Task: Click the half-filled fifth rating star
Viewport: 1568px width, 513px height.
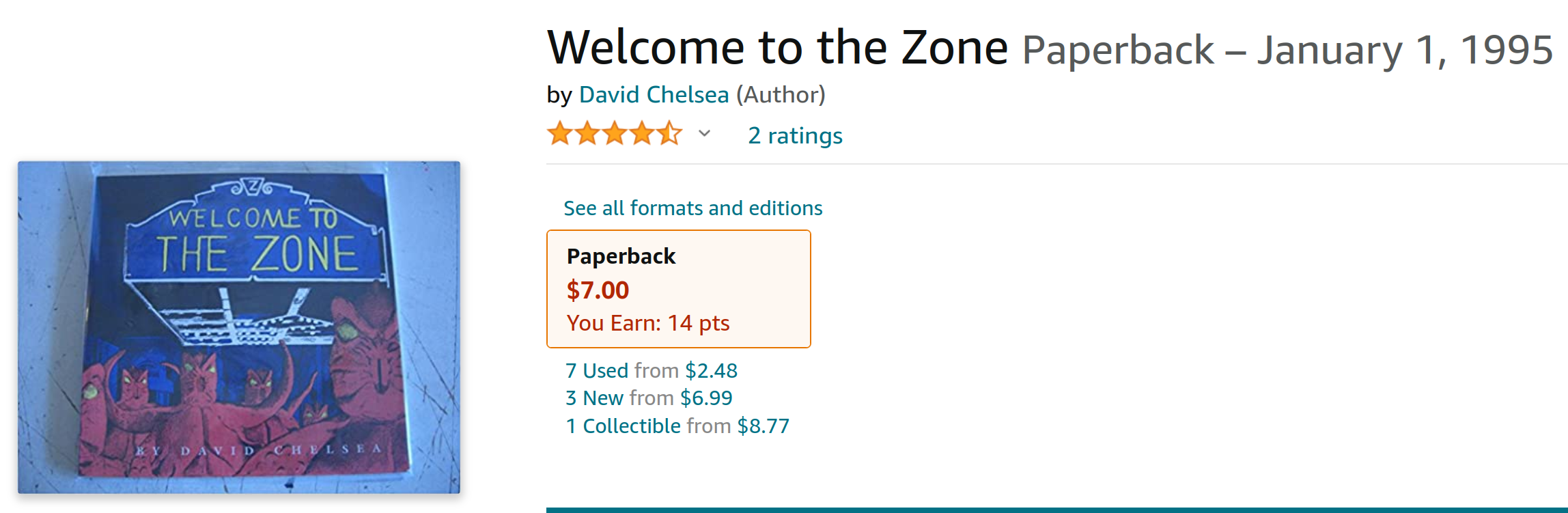Action: (670, 133)
